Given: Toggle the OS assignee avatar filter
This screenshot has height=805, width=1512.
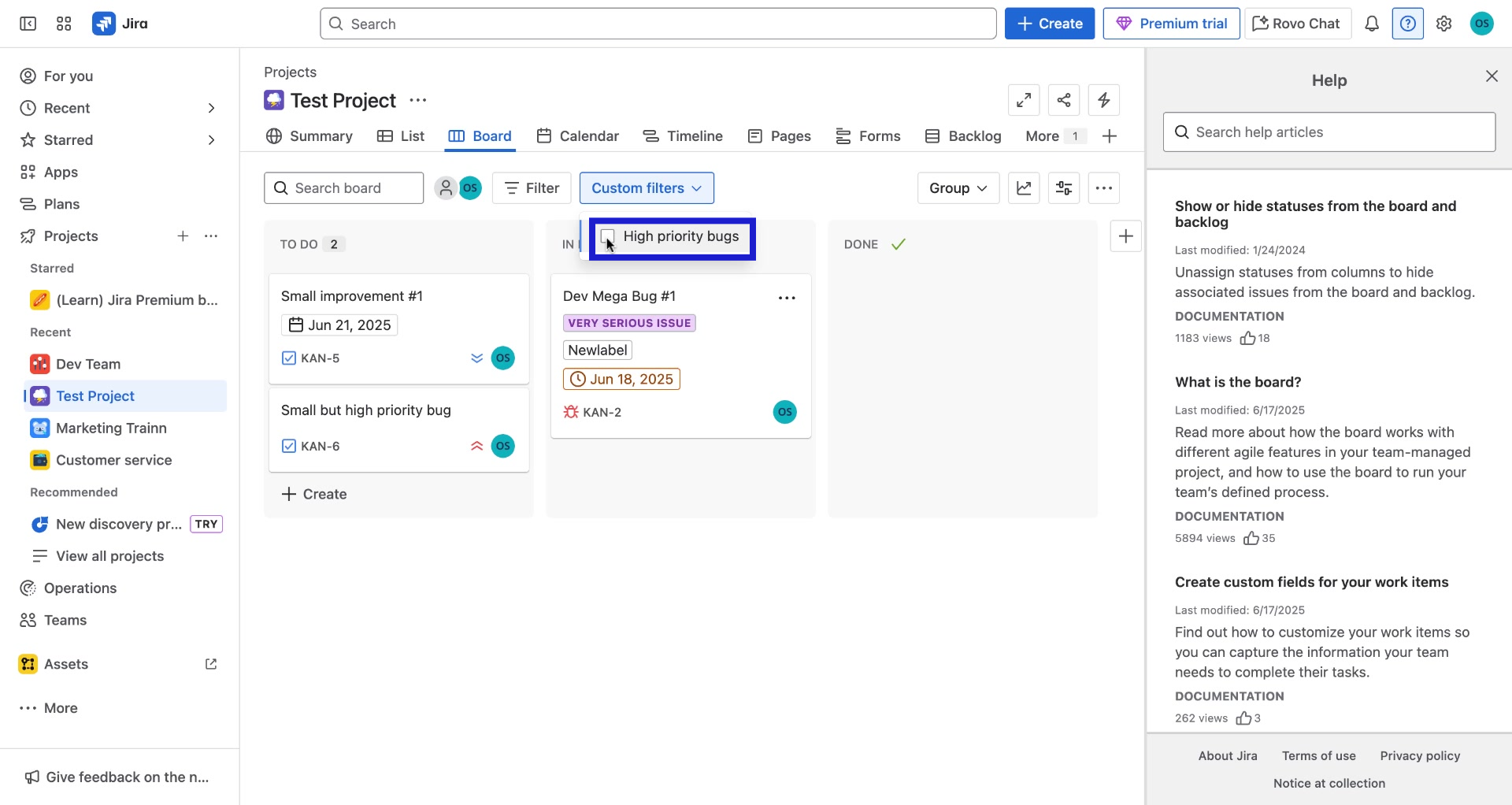Looking at the screenshot, I should tap(470, 188).
